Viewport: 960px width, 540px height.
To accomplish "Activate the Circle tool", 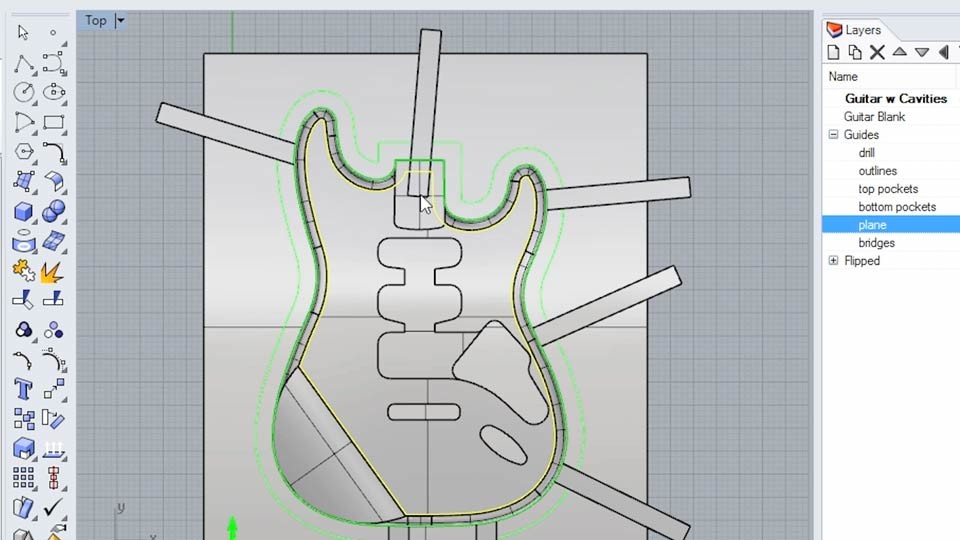I will [x=23, y=92].
